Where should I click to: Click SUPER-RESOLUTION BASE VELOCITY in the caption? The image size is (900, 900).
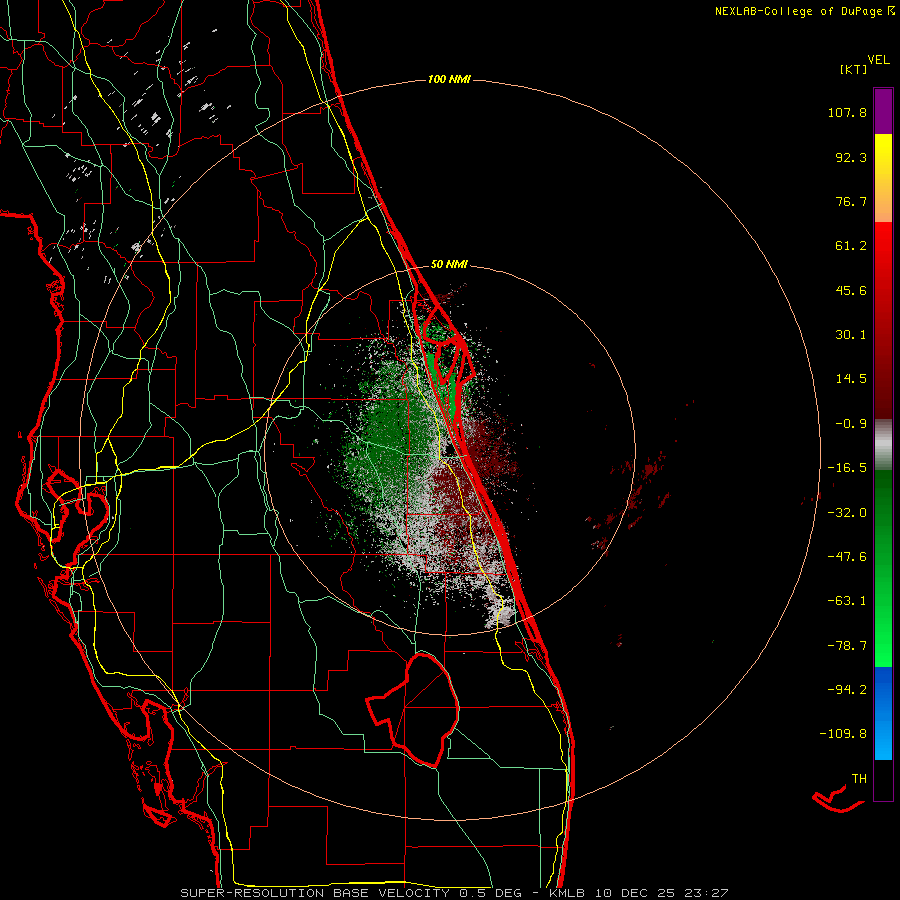click(315, 893)
